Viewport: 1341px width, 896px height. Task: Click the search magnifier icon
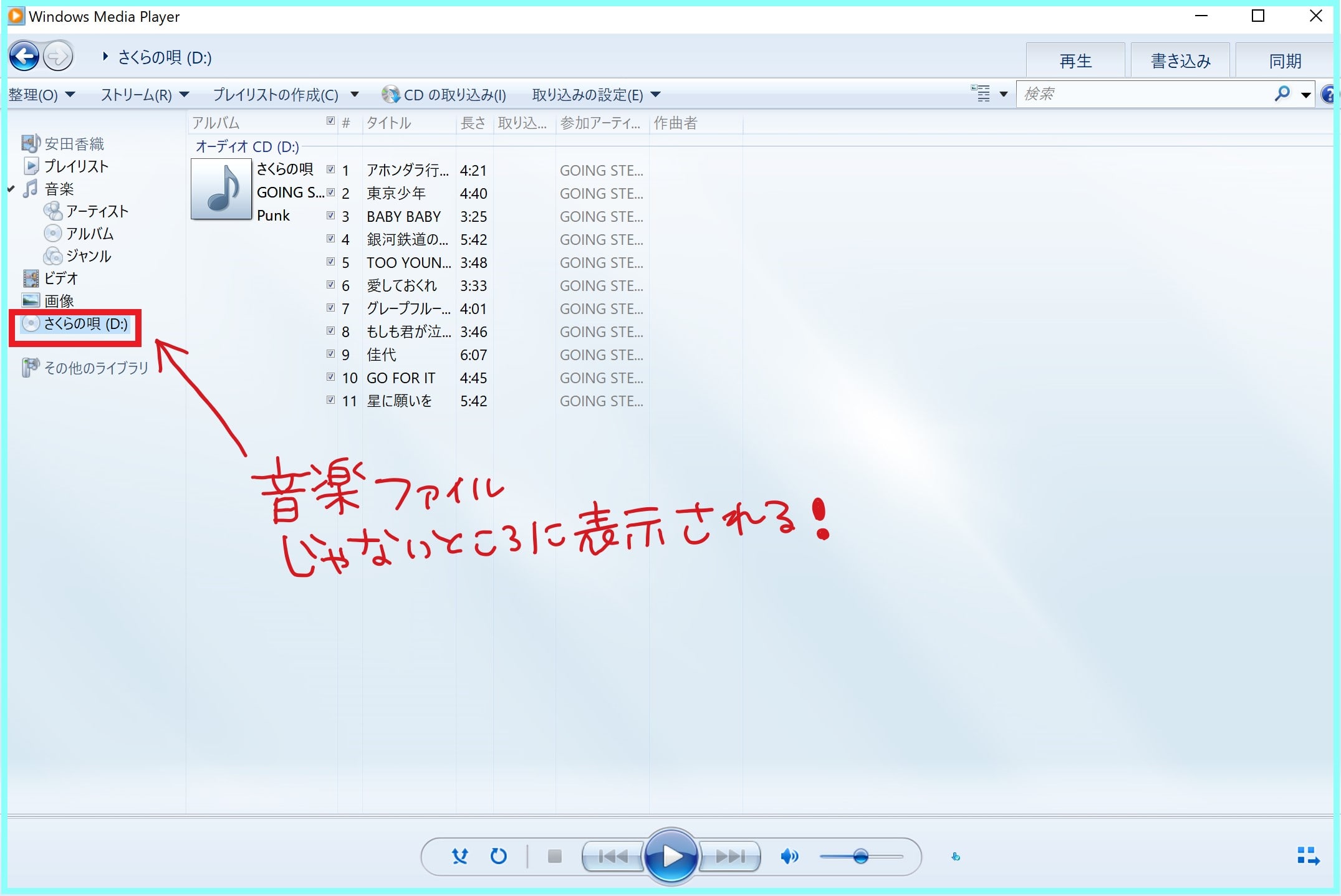pyautogui.click(x=1282, y=94)
